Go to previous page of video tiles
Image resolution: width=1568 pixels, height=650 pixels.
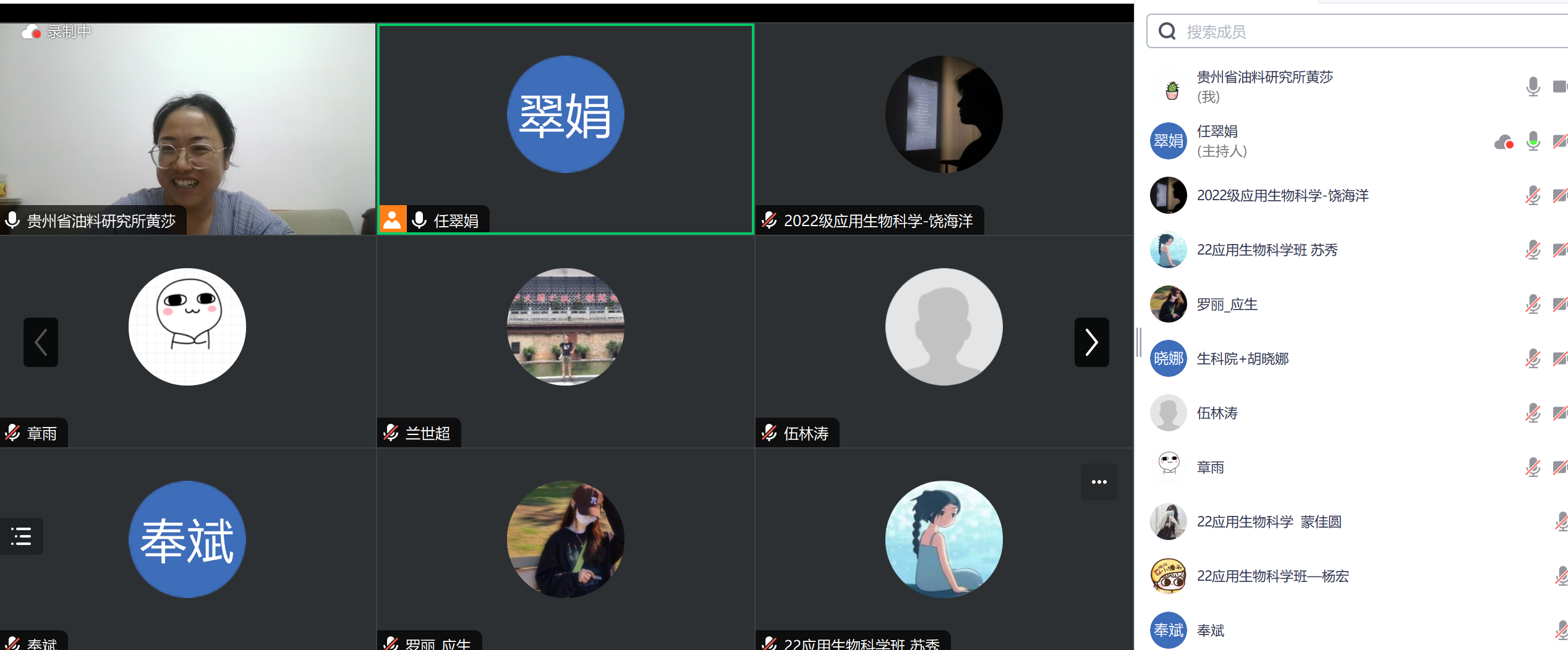click(x=41, y=342)
